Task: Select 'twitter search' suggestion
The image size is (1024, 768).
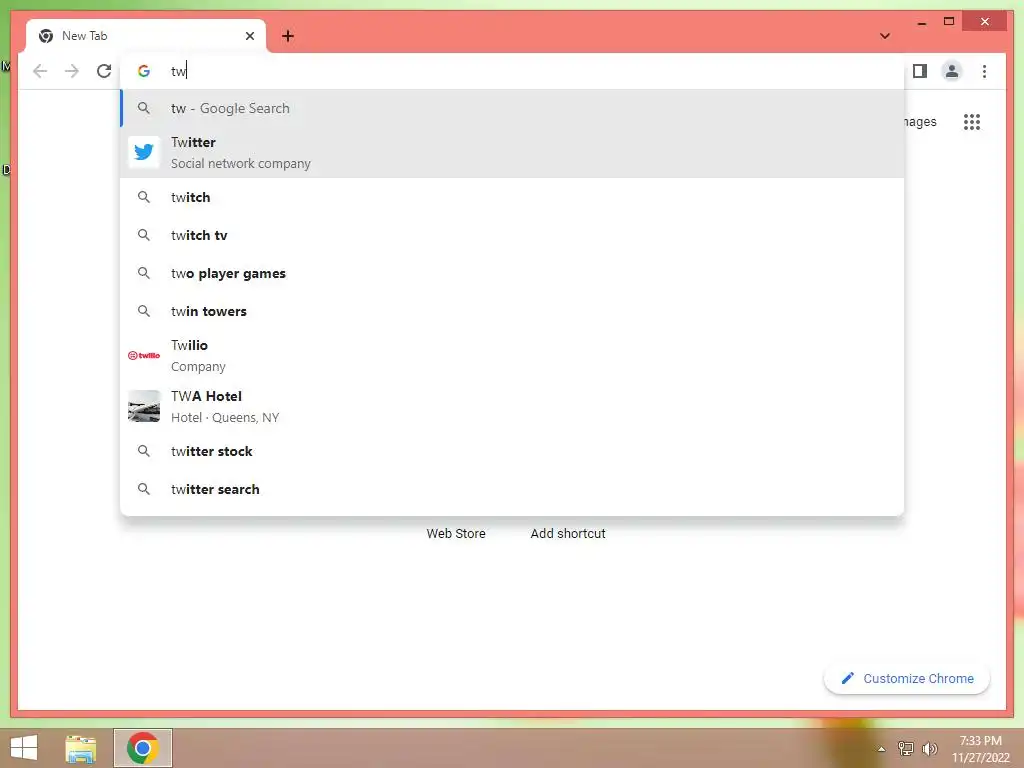Action: tap(512, 489)
